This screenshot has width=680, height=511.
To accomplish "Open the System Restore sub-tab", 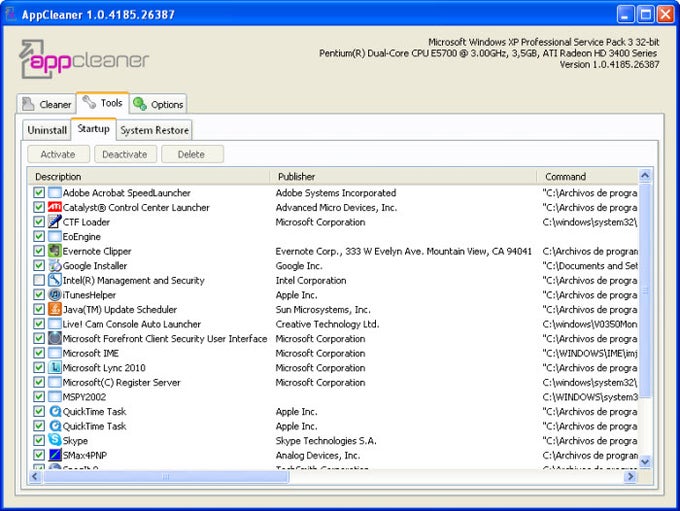I will tap(154, 130).
